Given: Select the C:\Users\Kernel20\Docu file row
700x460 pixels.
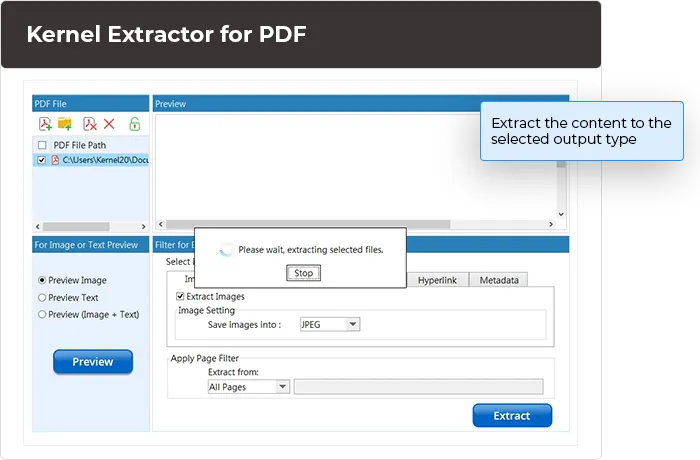Looking at the screenshot, I should click(91, 160).
